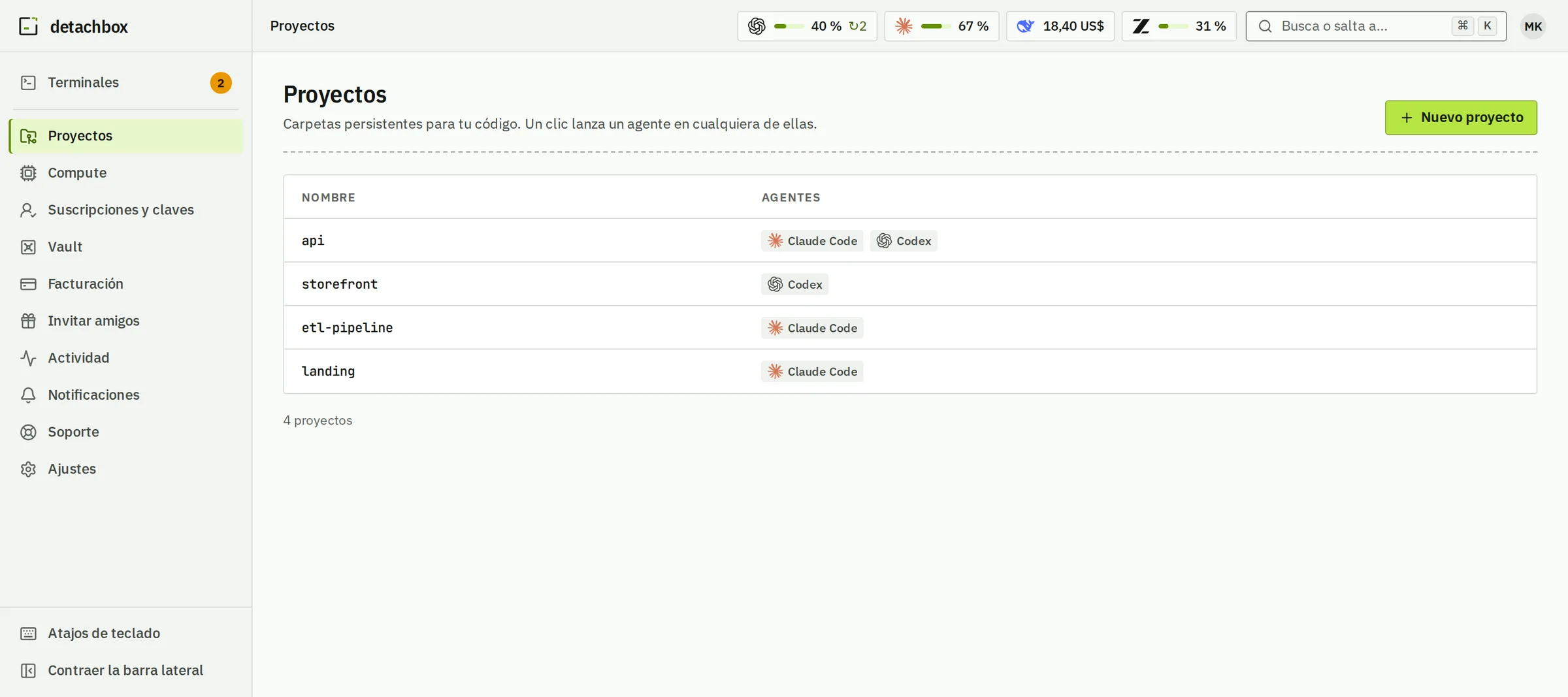The height and width of the screenshot is (697, 1568).
Task: Click the 18,40 US$ balance pill
Action: coord(1060,26)
